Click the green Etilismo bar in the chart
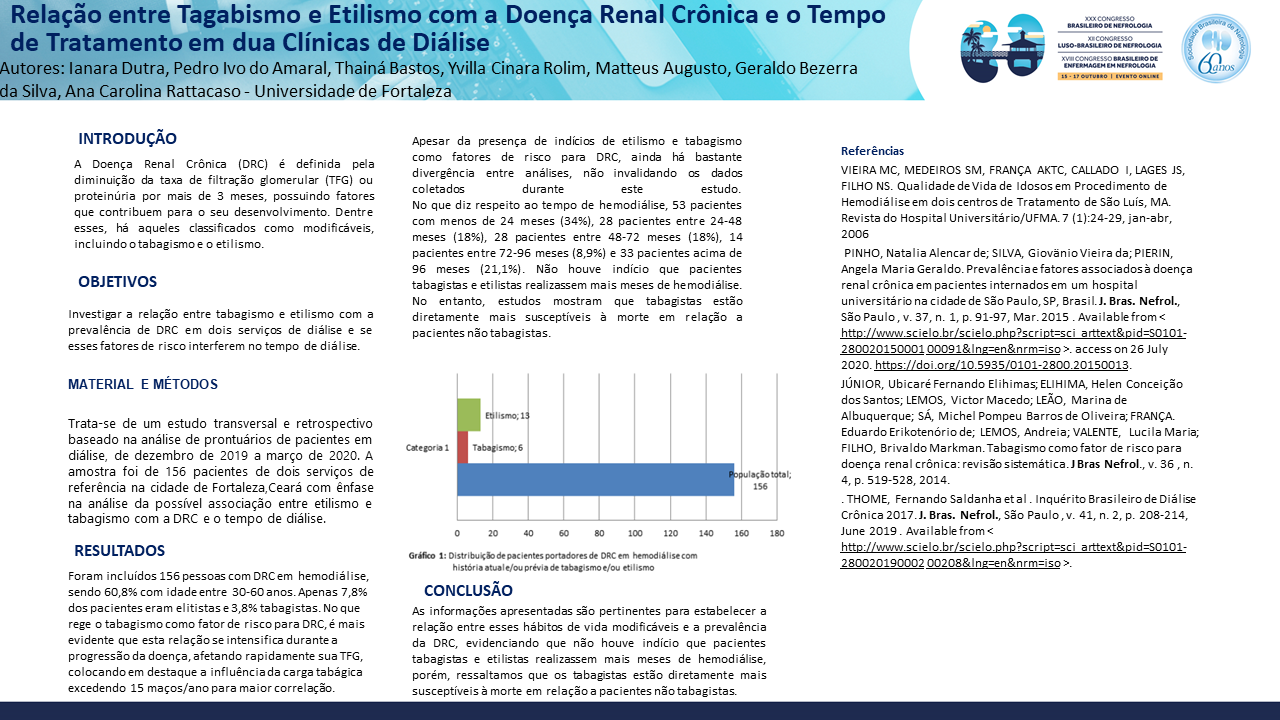 click(x=469, y=414)
